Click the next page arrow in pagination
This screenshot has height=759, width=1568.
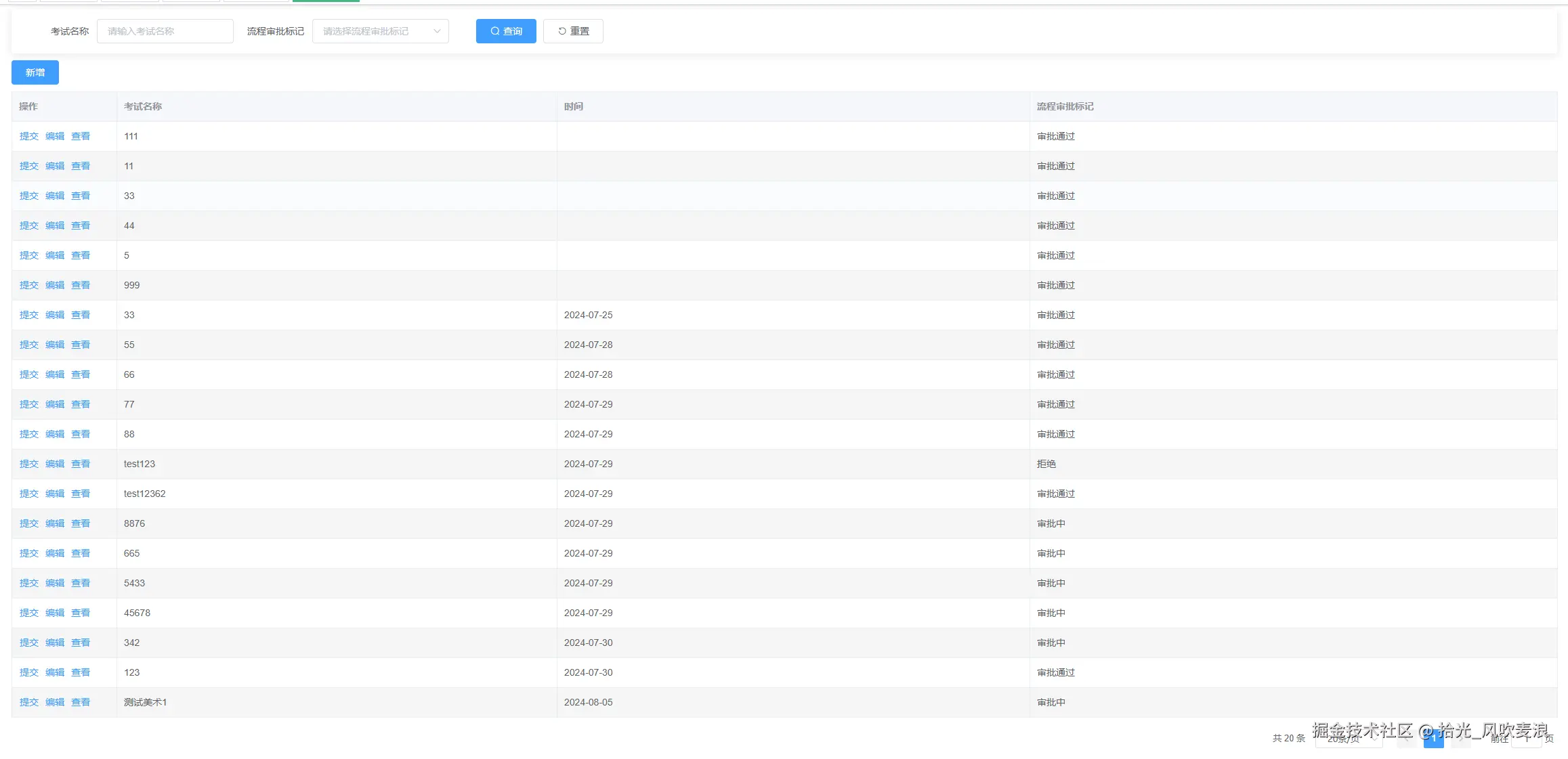1460,739
